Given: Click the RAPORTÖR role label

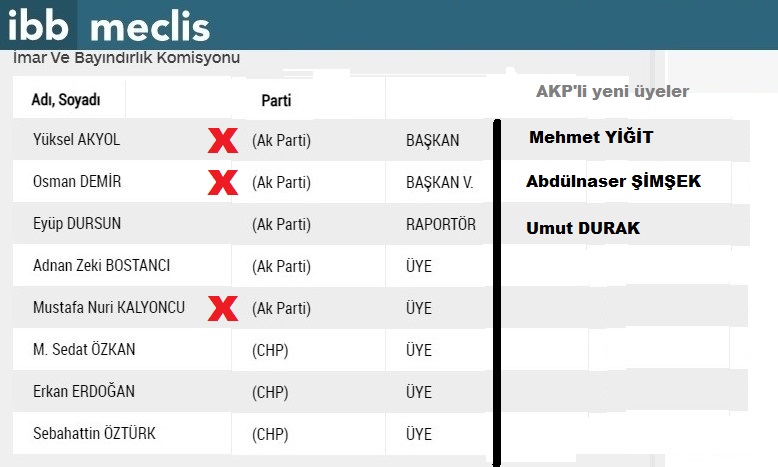Looking at the screenshot, I should coord(441,225).
